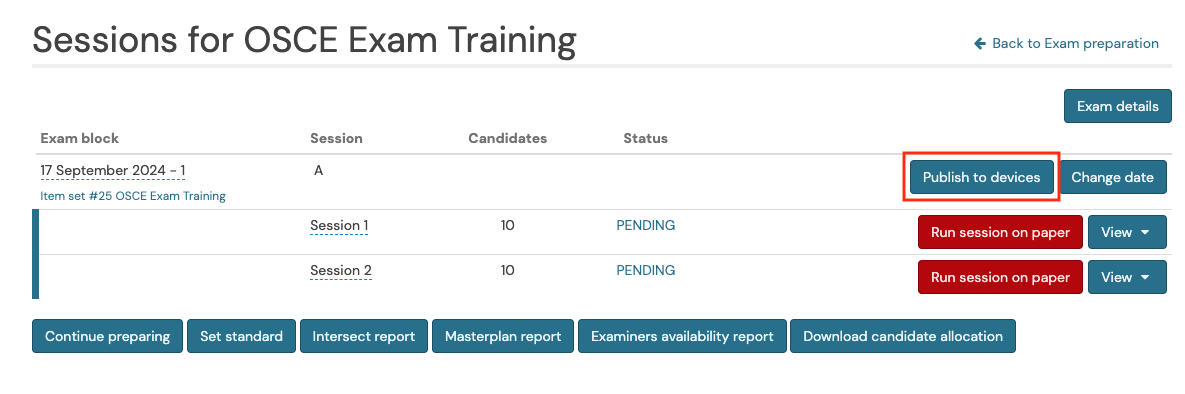Expand the View dropdown for Session 2

[x=1127, y=278]
